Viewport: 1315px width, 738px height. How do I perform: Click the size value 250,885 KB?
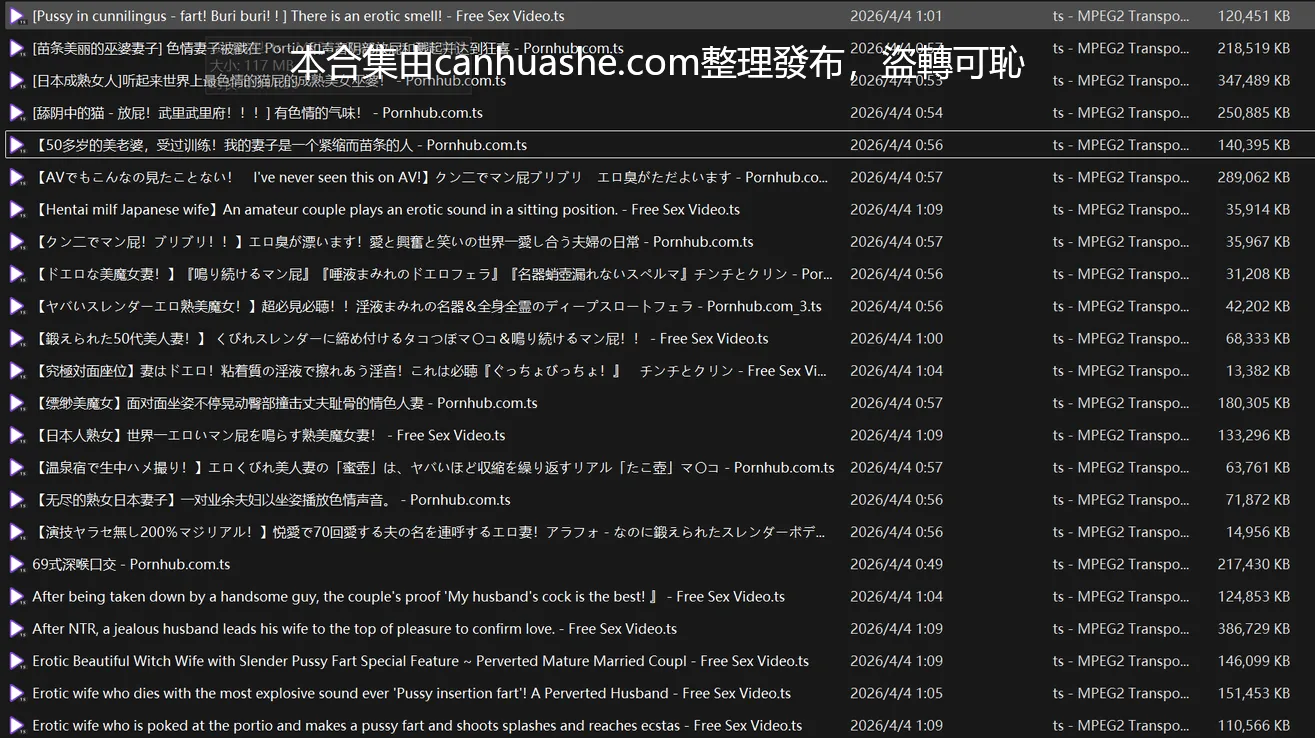coord(1254,113)
